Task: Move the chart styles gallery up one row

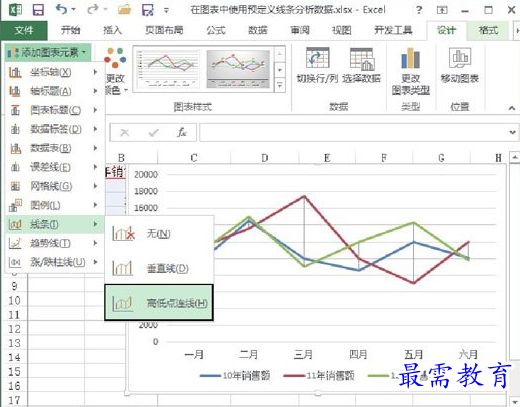Action: point(280,54)
